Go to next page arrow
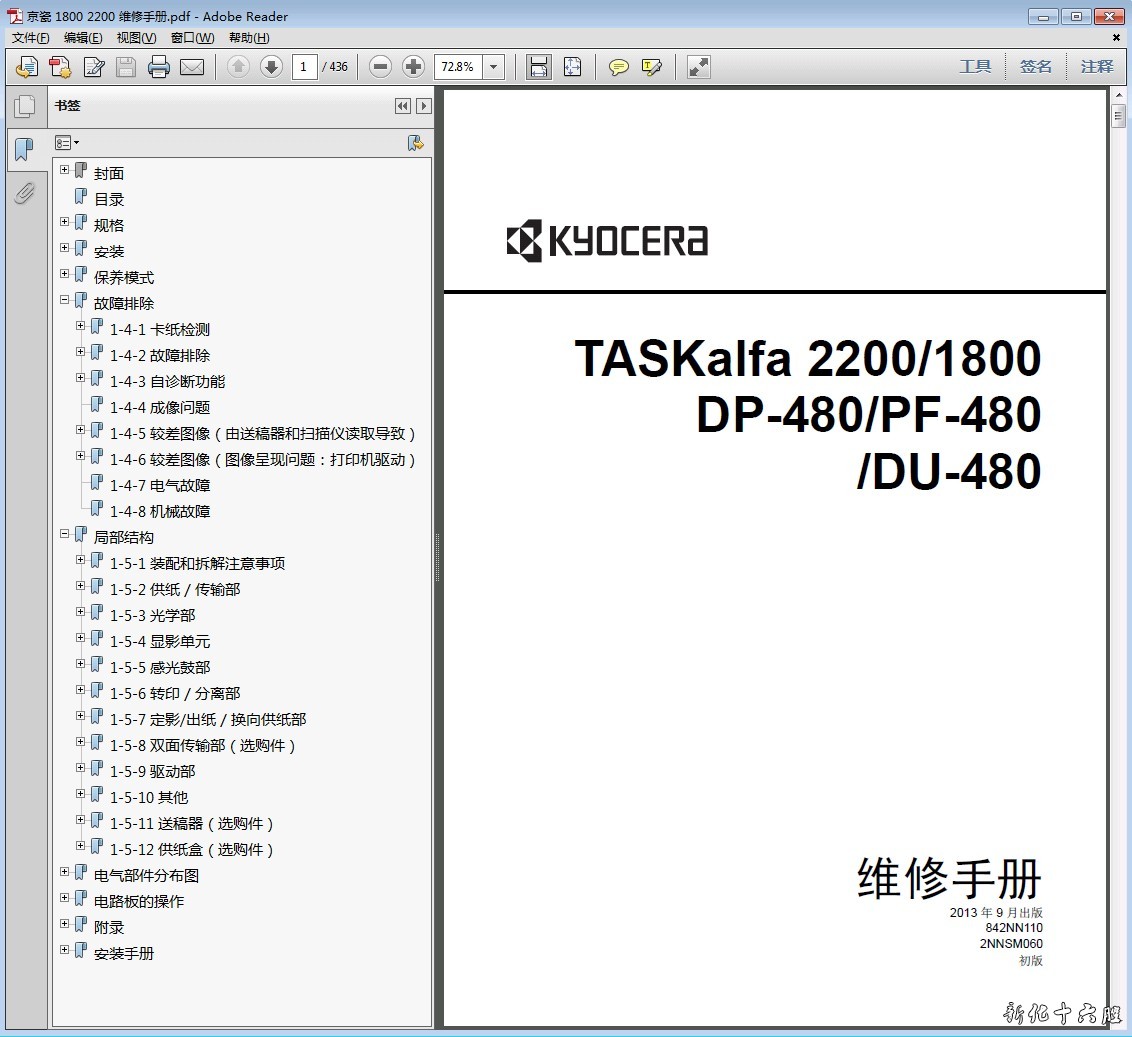This screenshot has height=1037, width=1132. pyautogui.click(x=271, y=67)
